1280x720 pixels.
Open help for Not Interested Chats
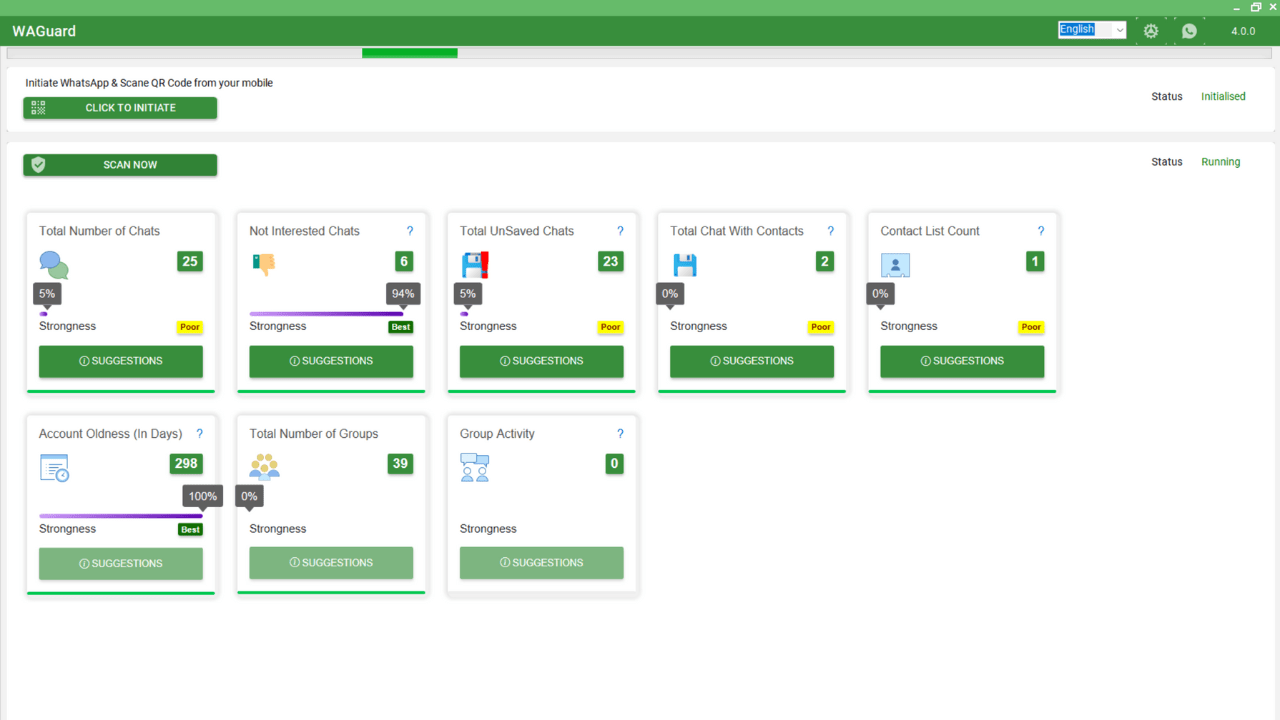pyautogui.click(x=410, y=231)
